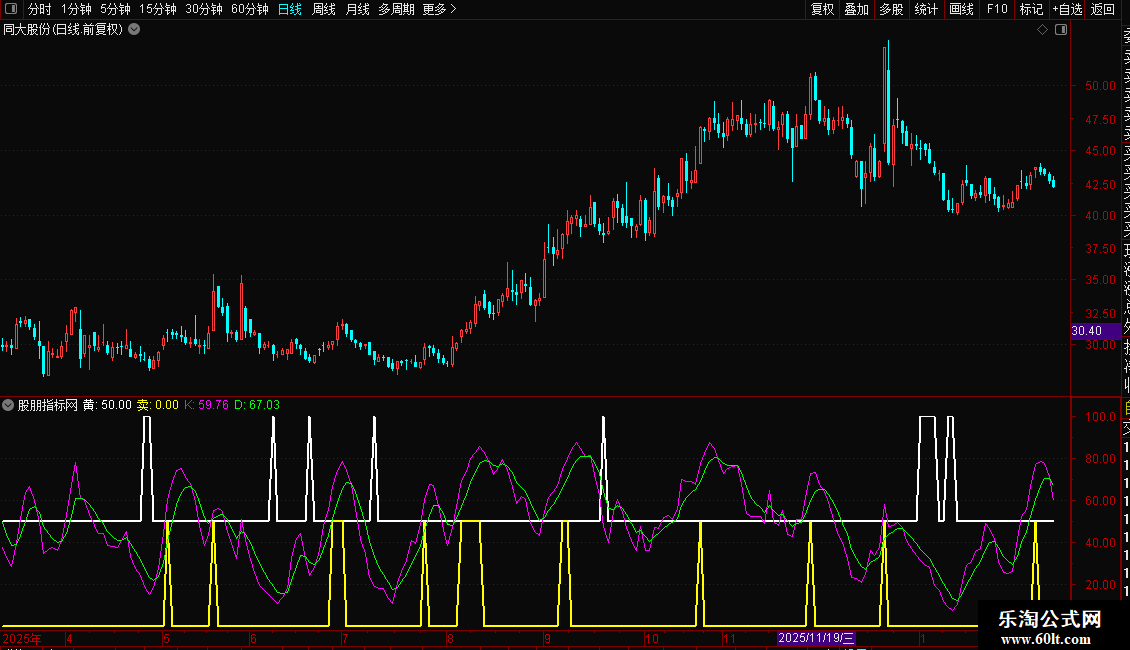This screenshot has width=1130, height=650.
Task: Add stock to watchlist with +自选
Action: point(1067,9)
